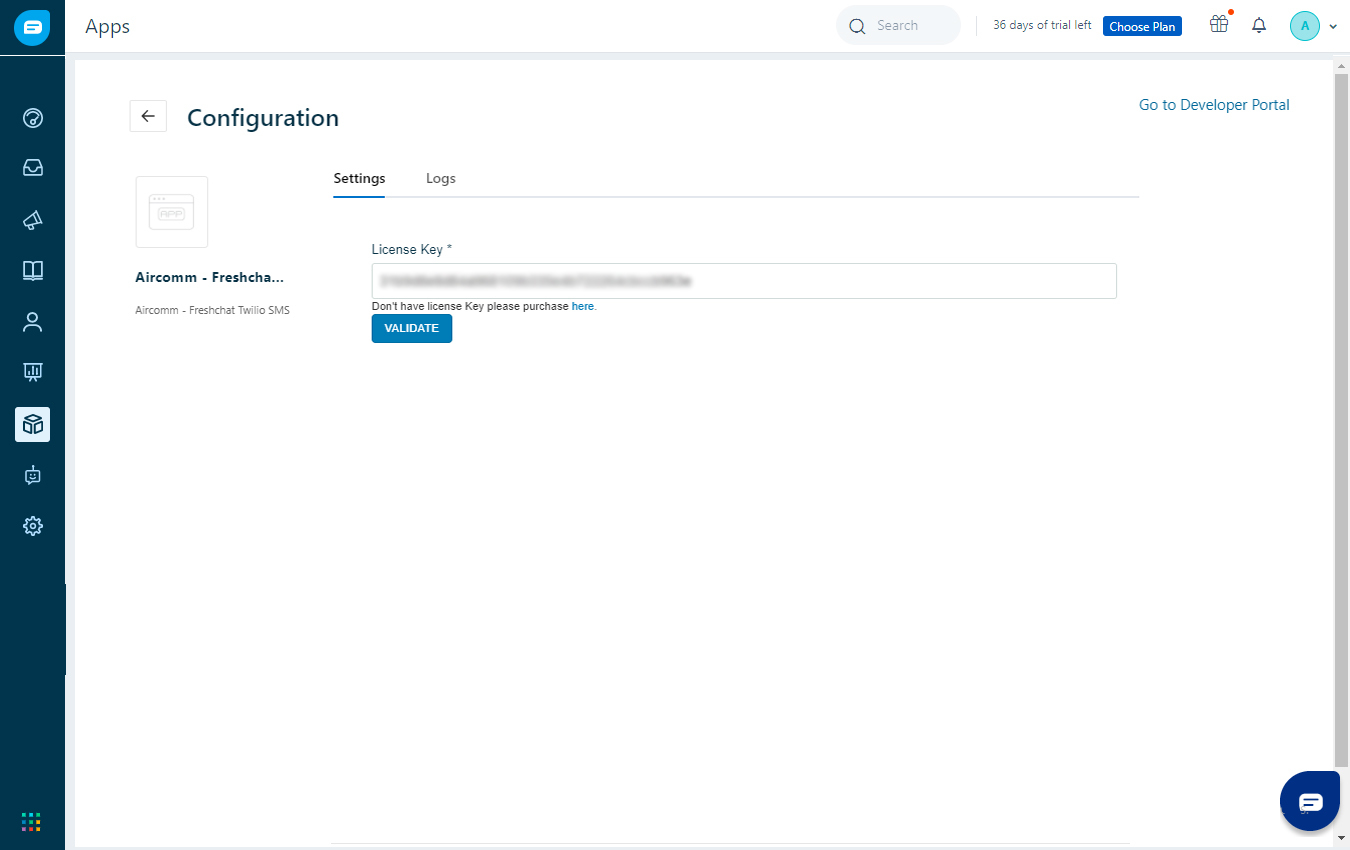Stay on the Settings tab
The height and width of the screenshot is (850, 1350).
click(x=359, y=178)
